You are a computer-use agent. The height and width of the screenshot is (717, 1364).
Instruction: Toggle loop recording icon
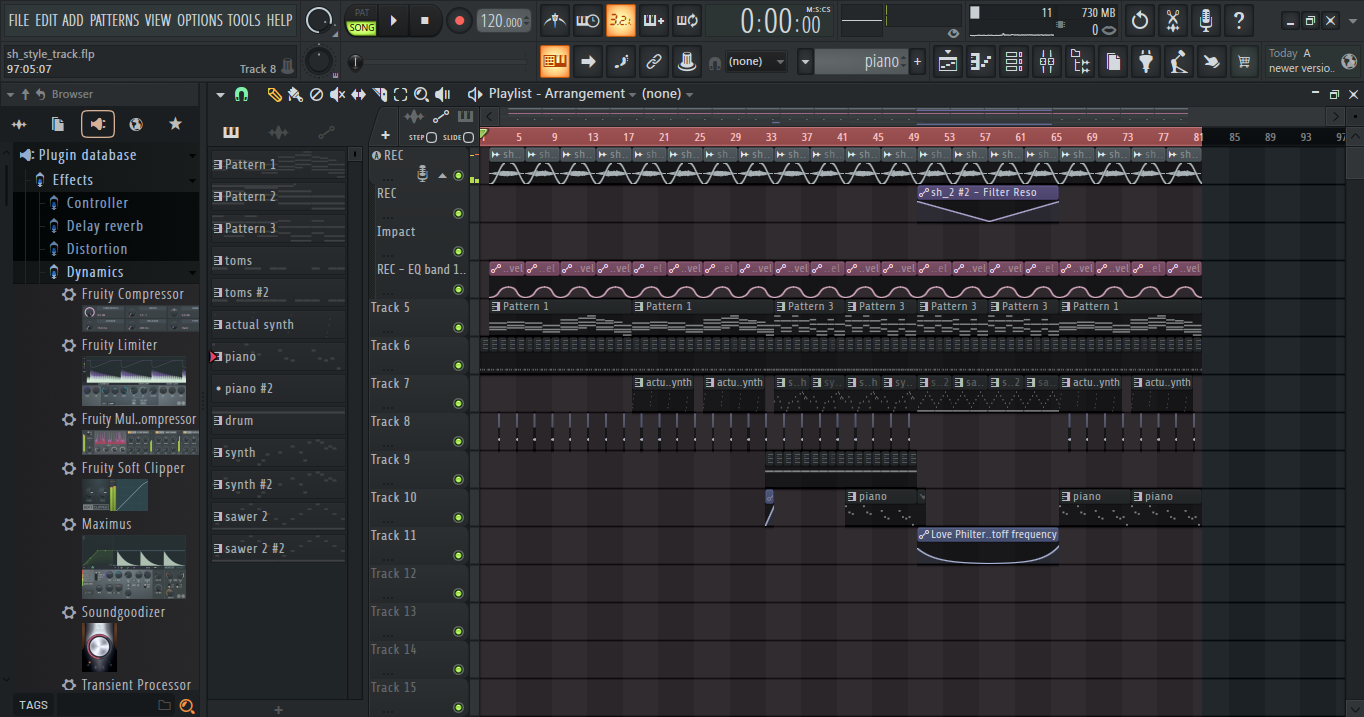click(x=687, y=20)
